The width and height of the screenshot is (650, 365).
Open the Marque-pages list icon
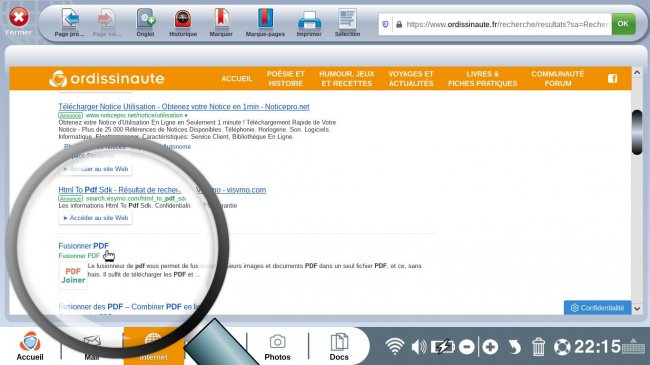[265, 19]
